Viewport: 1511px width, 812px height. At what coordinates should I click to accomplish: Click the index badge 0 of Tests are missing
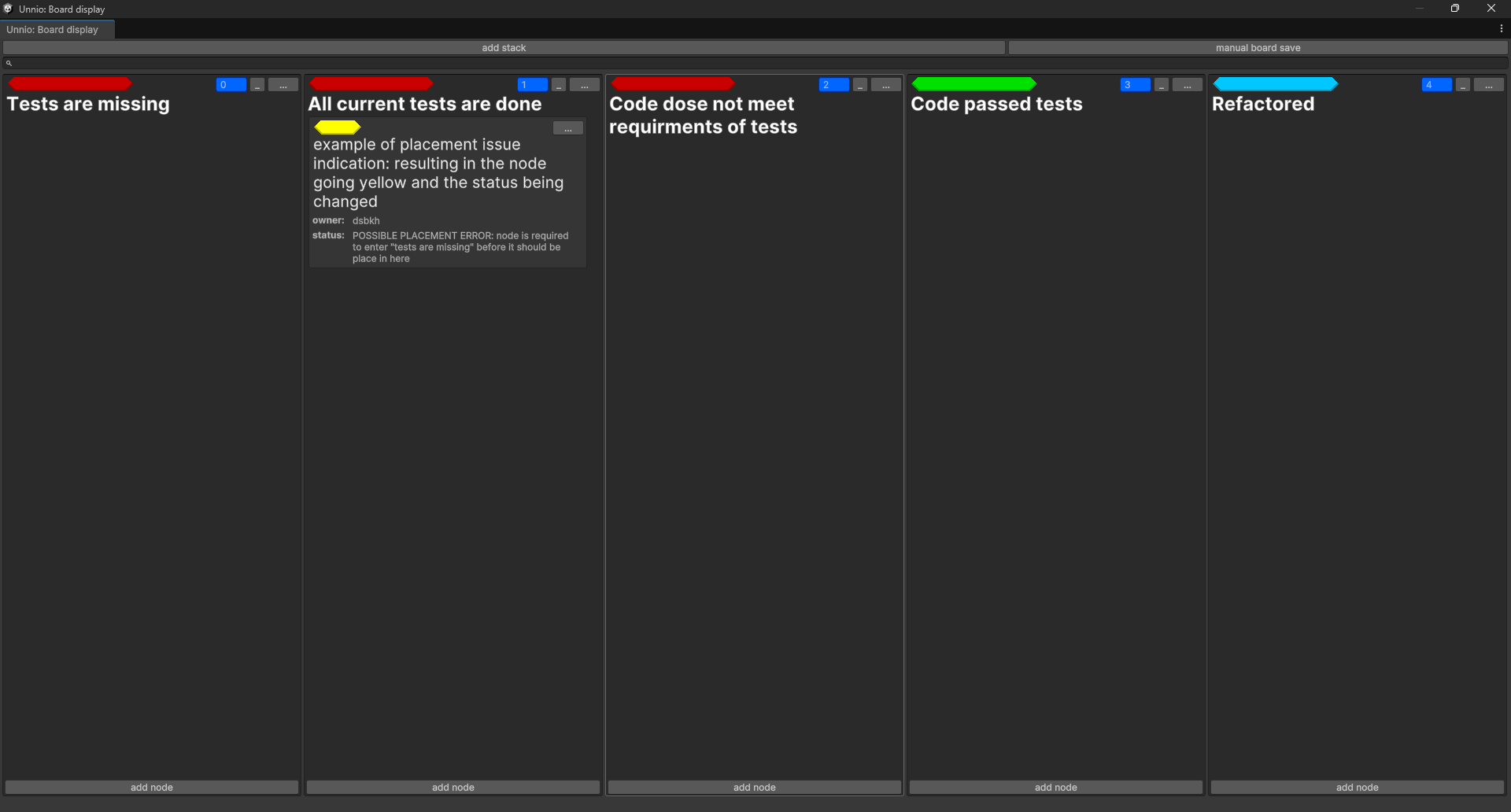tap(231, 85)
